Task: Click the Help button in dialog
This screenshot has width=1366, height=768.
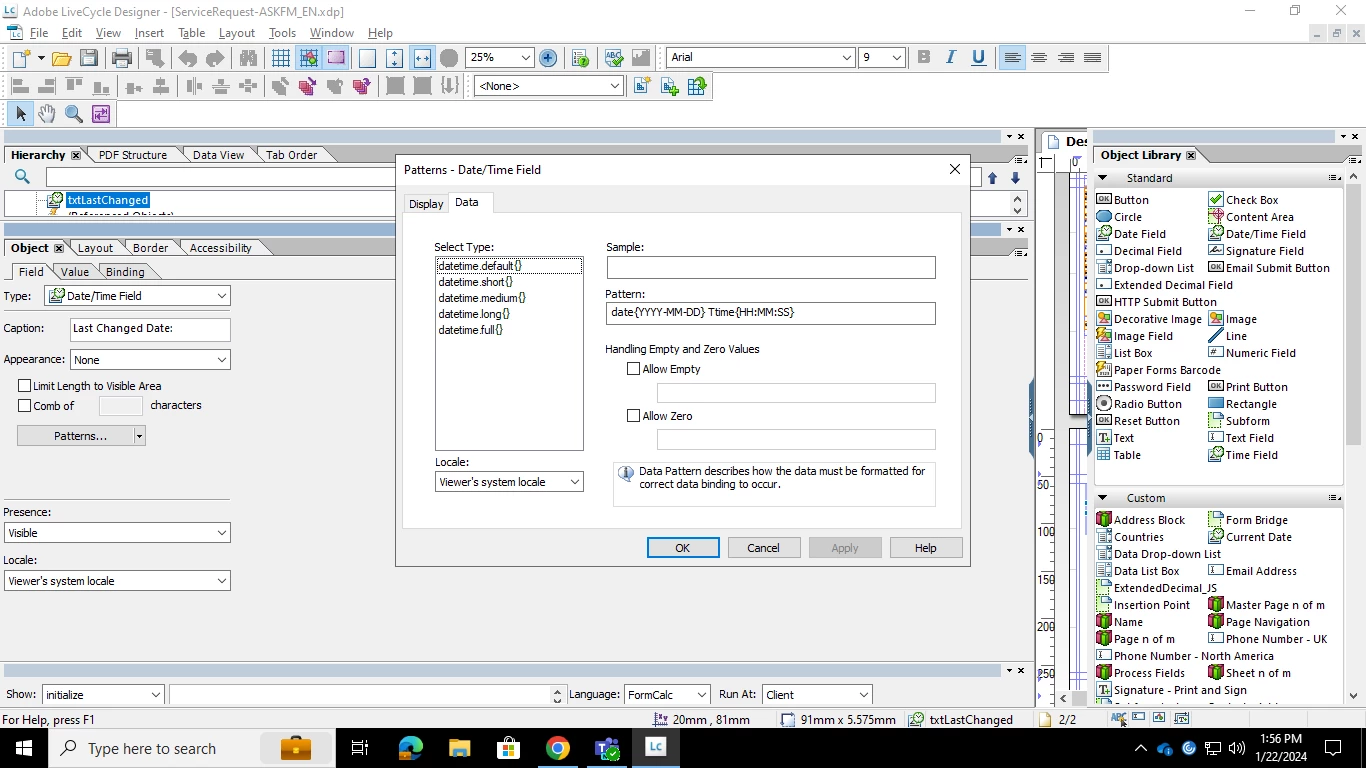Action: coord(926,548)
